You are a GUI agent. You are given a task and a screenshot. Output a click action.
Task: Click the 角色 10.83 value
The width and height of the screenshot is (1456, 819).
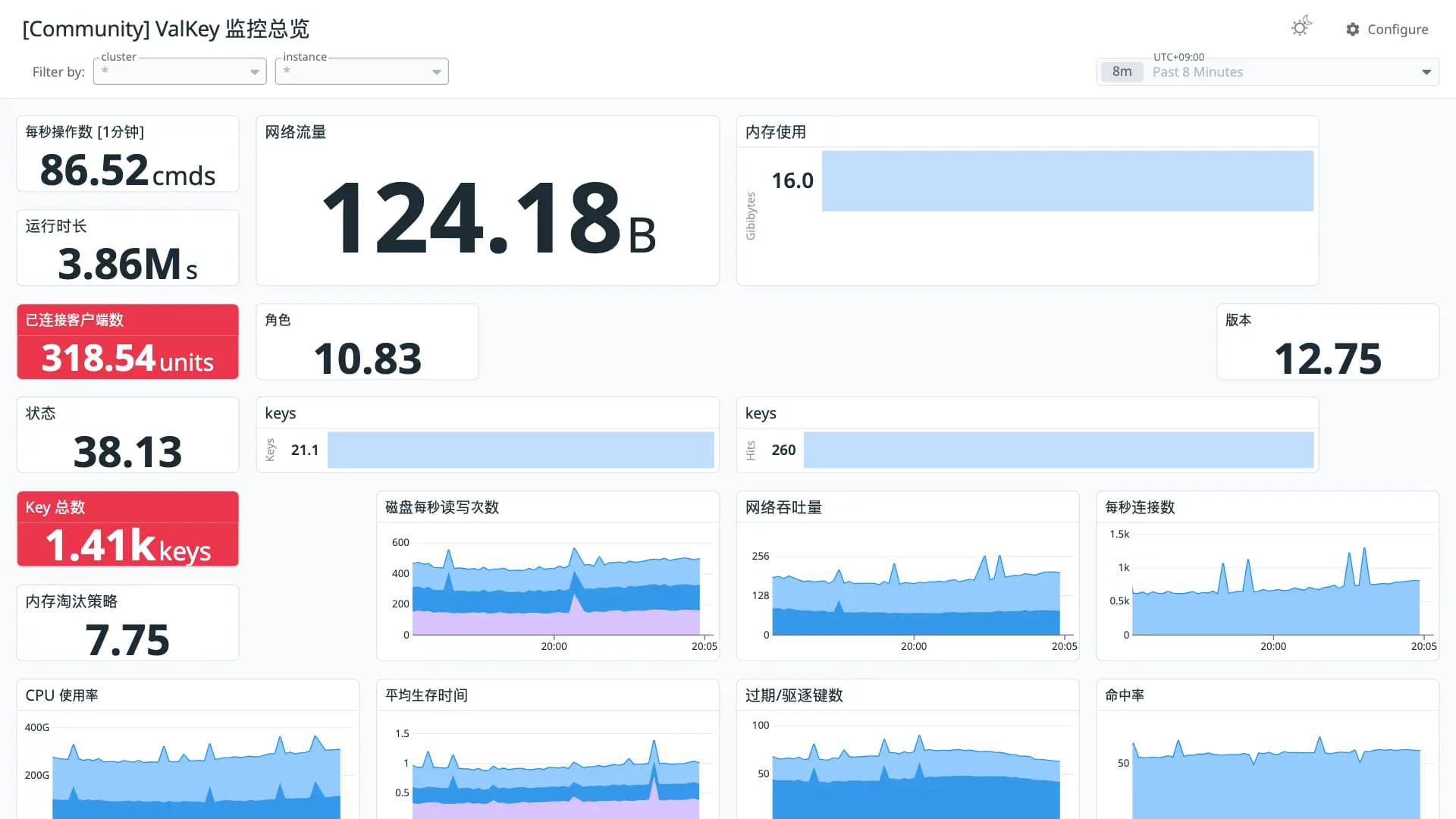click(367, 359)
